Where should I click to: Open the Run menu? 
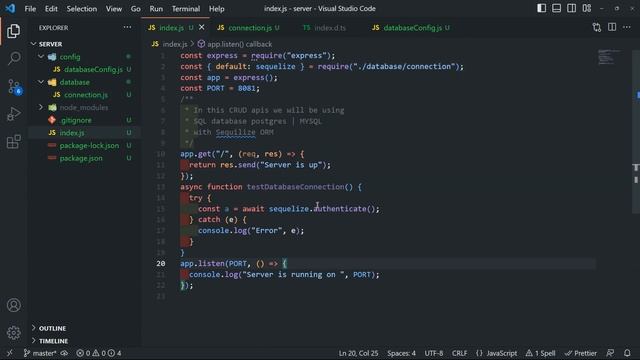tap(156, 9)
